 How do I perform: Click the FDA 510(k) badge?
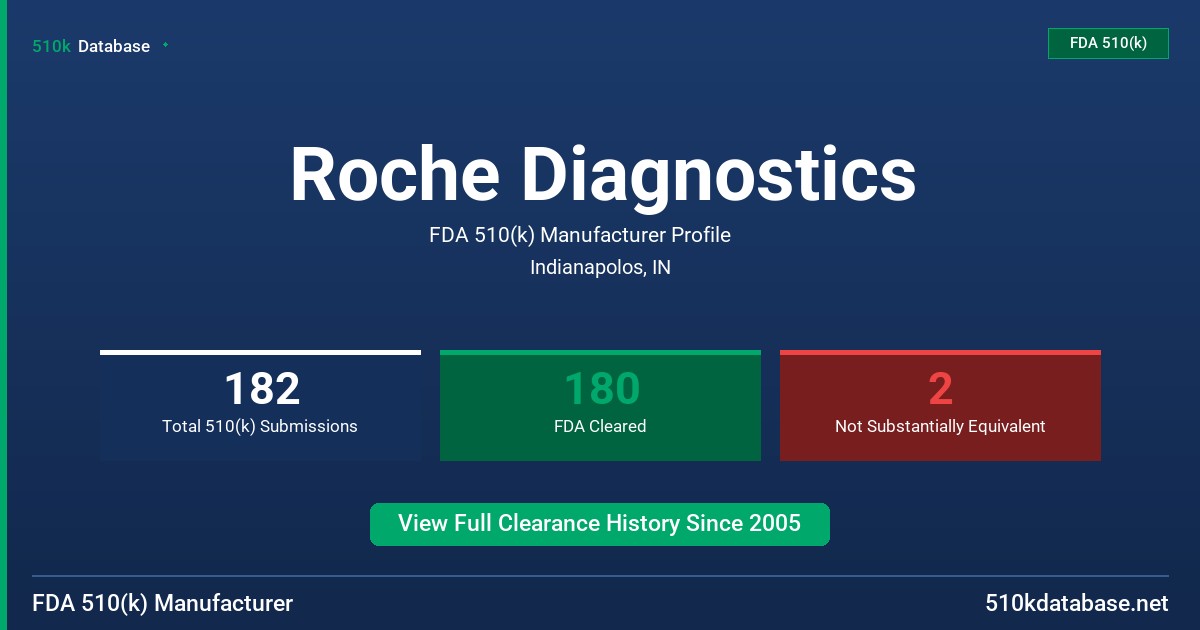click(x=1108, y=43)
